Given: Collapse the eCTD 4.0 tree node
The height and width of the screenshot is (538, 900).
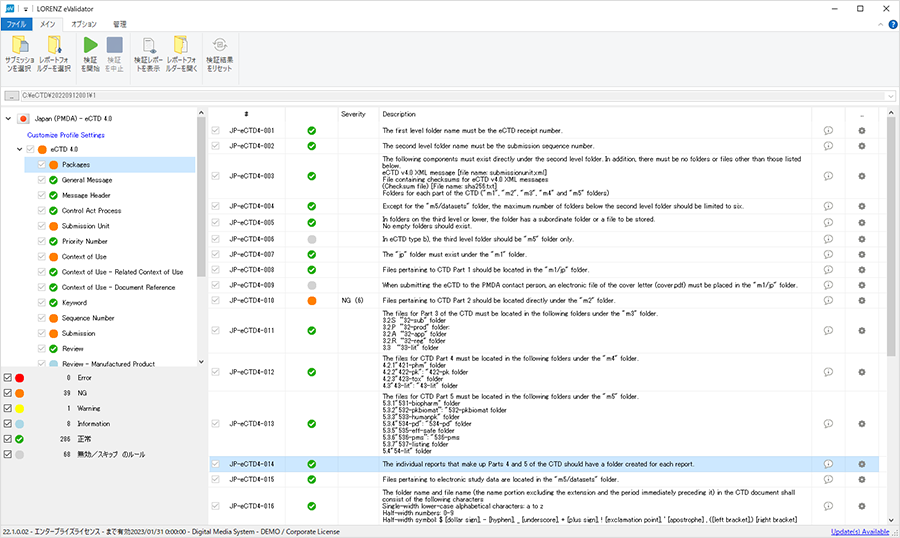Looking at the screenshot, I should (x=20, y=149).
